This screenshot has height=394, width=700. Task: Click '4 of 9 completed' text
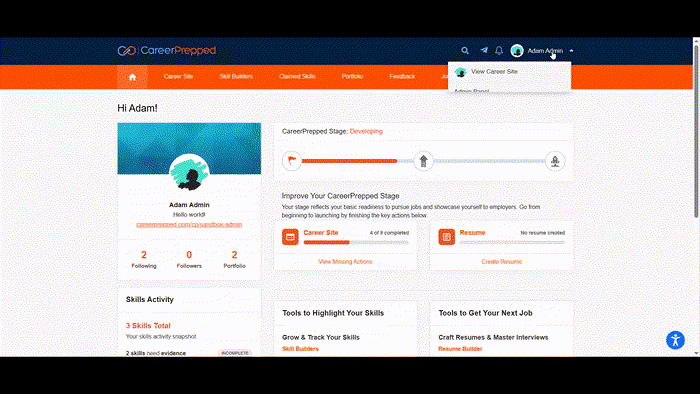389,233
